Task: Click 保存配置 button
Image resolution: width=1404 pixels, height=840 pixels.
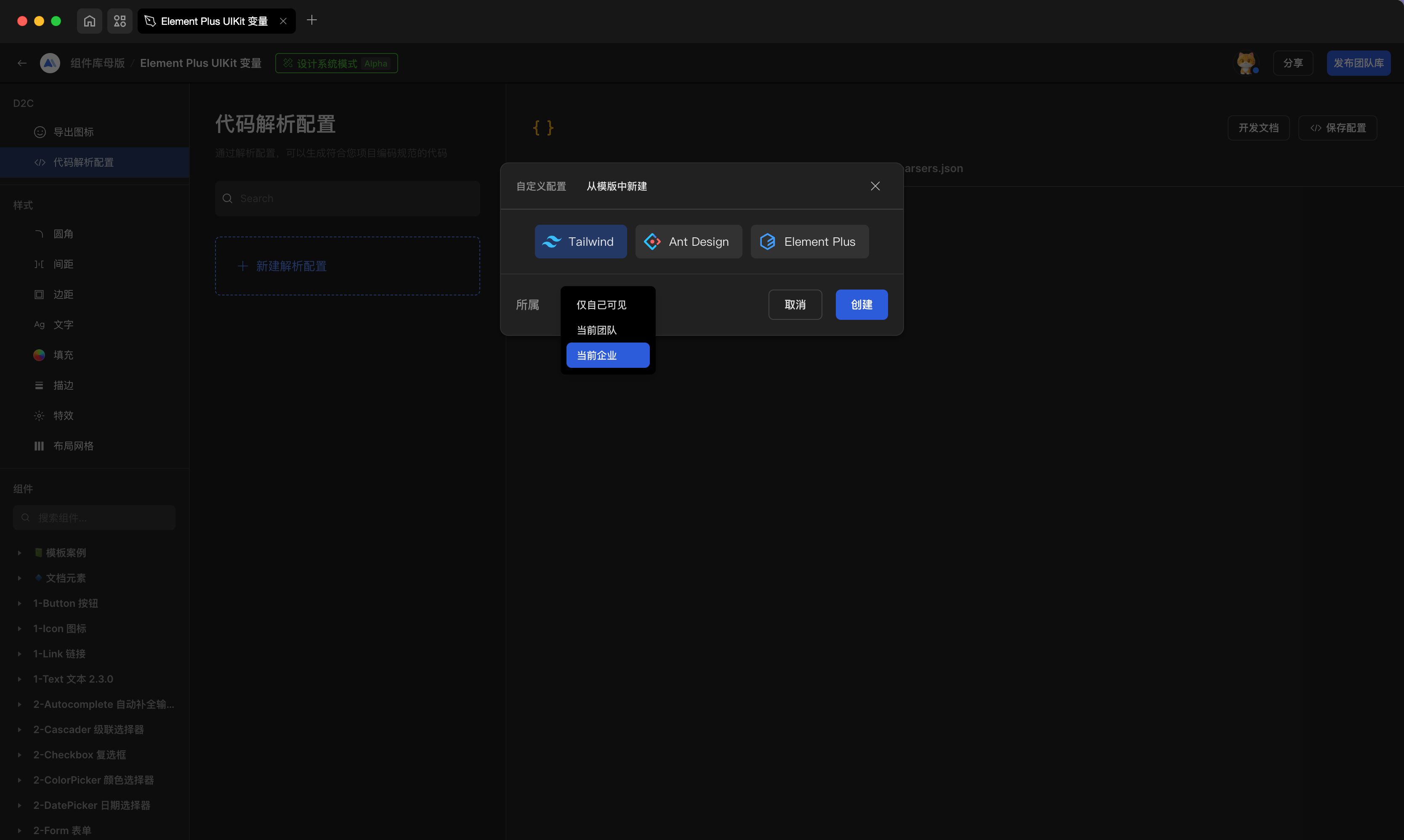Action: (x=1338, y=128)
